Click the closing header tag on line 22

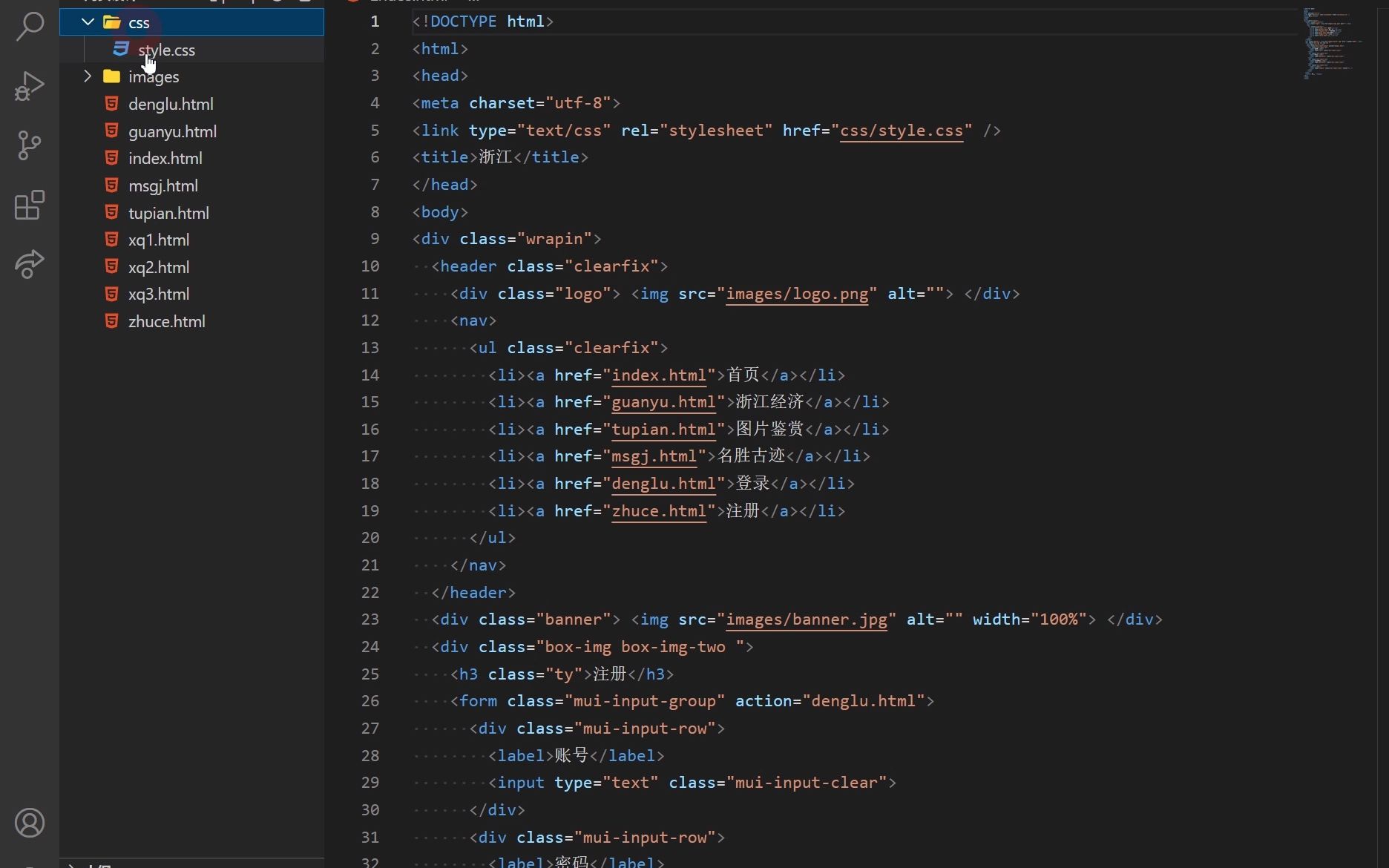pos(473,593)
